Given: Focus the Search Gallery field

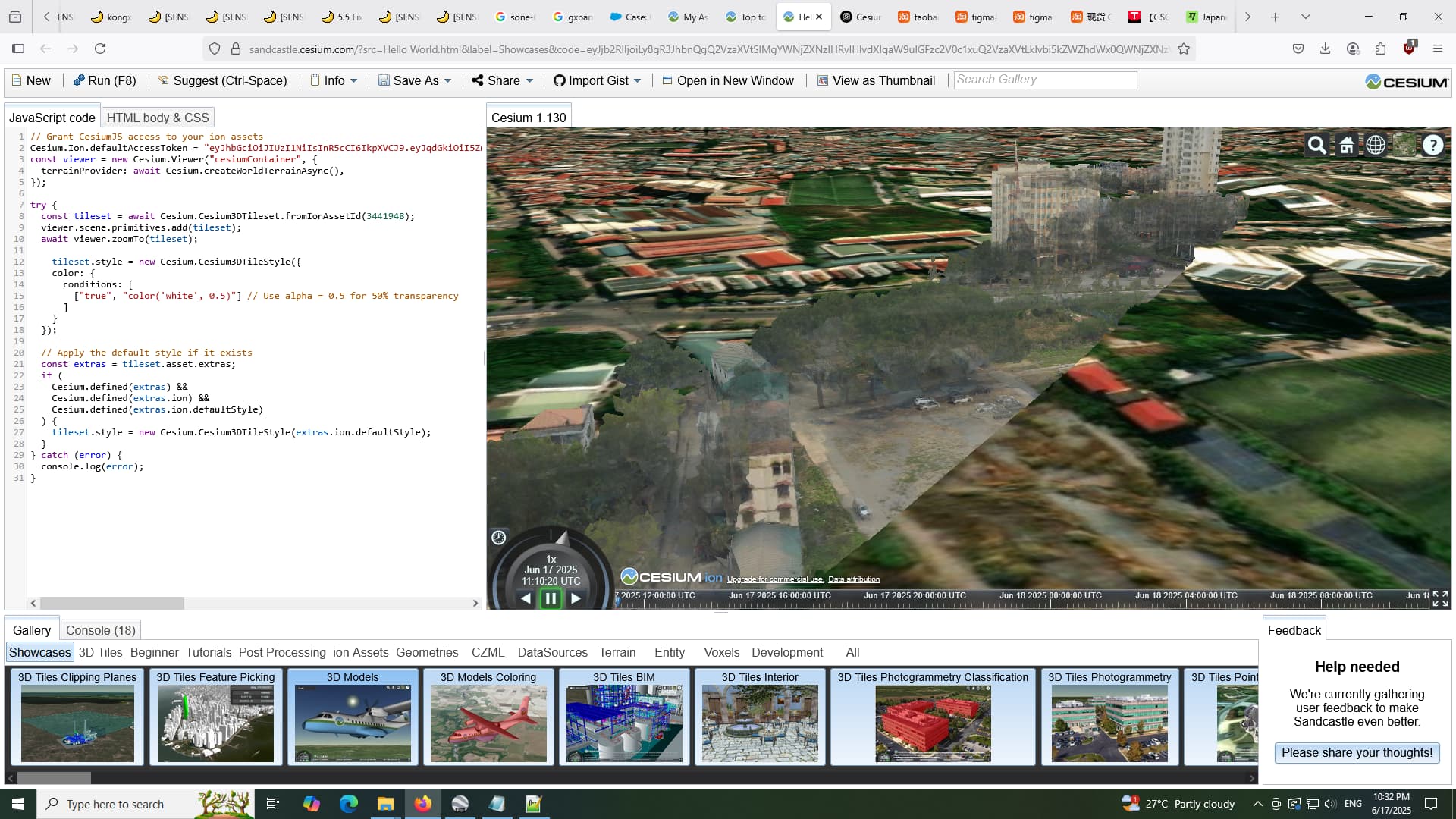Looking at the screenshot, I should click(1045, 80).
